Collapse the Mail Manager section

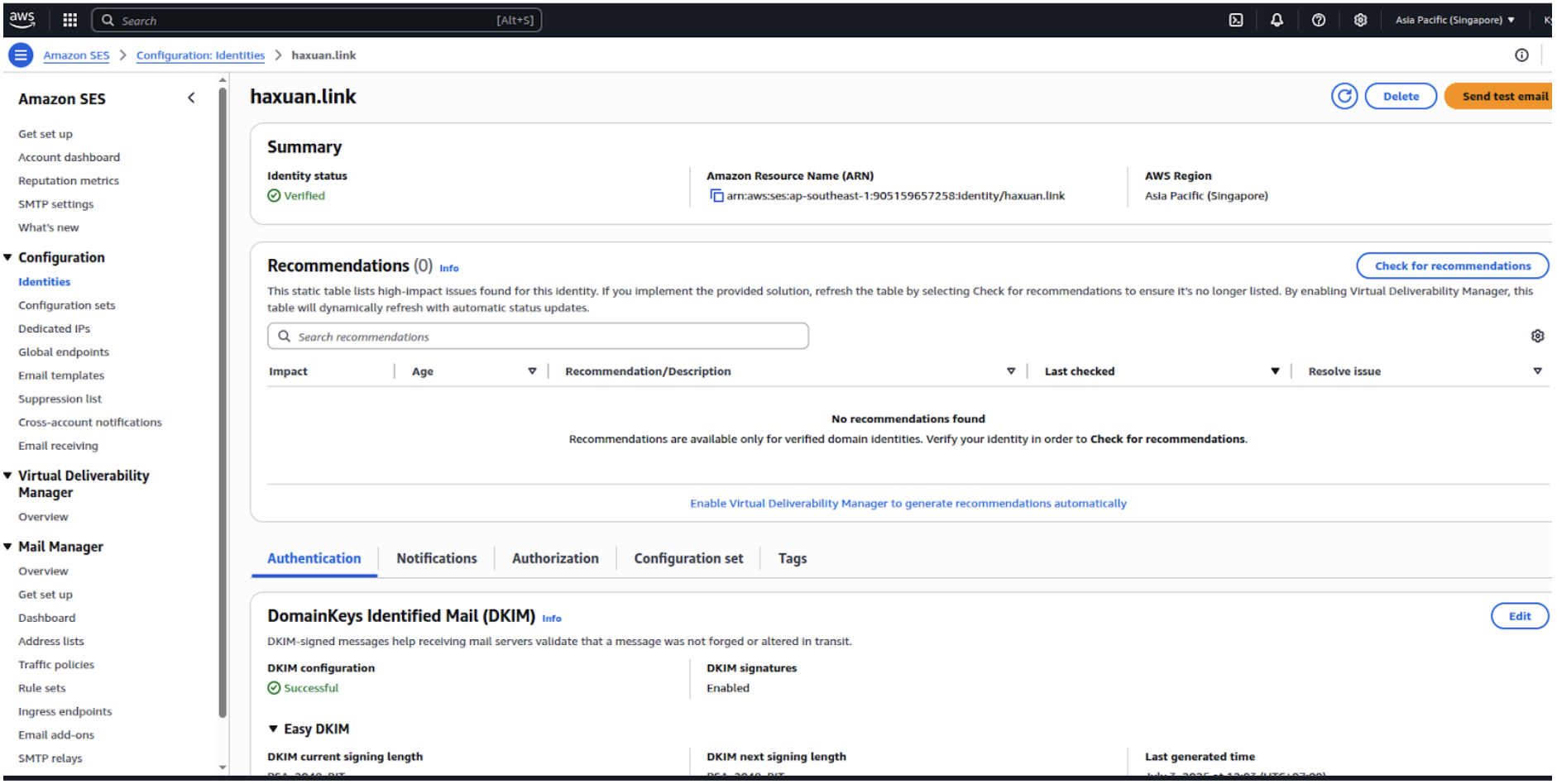(8, 547)
